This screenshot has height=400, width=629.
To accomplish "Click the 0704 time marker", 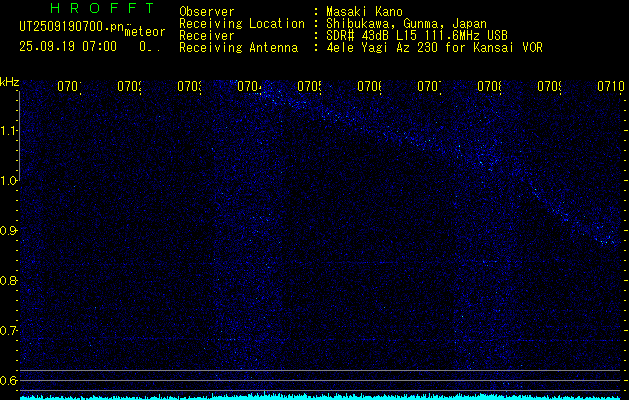I will pos(249,86).
